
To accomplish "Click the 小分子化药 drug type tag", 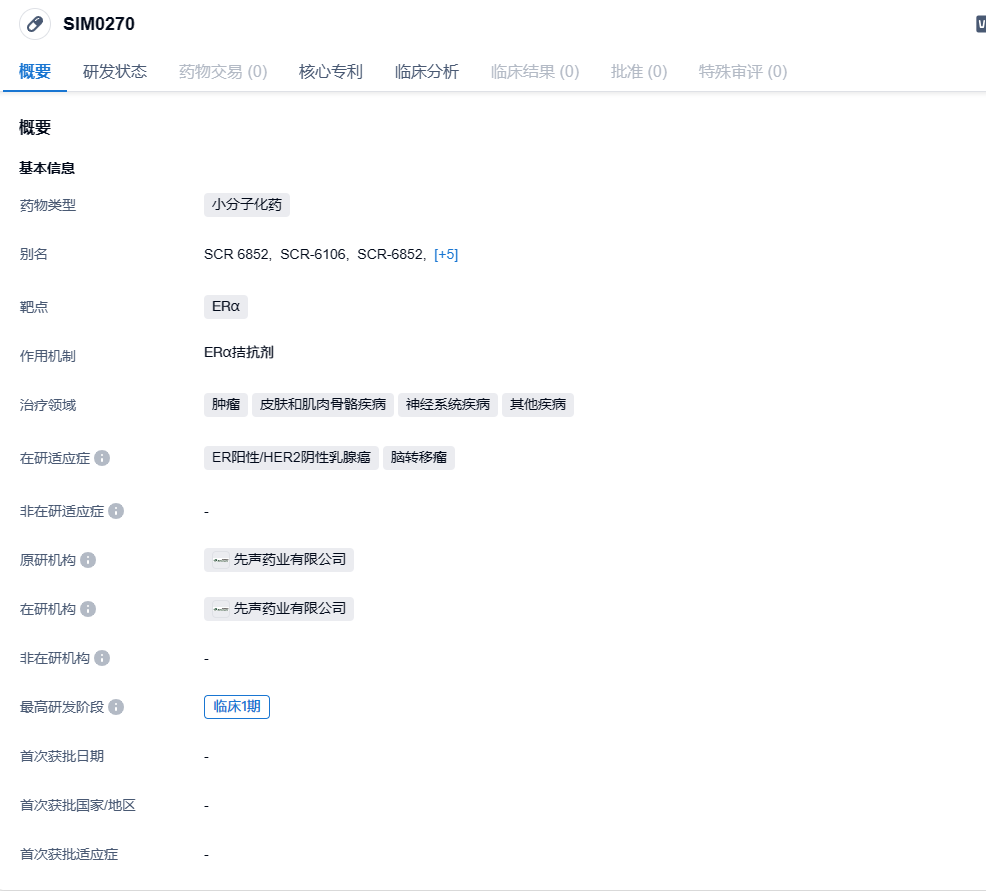I will [247, 205].
